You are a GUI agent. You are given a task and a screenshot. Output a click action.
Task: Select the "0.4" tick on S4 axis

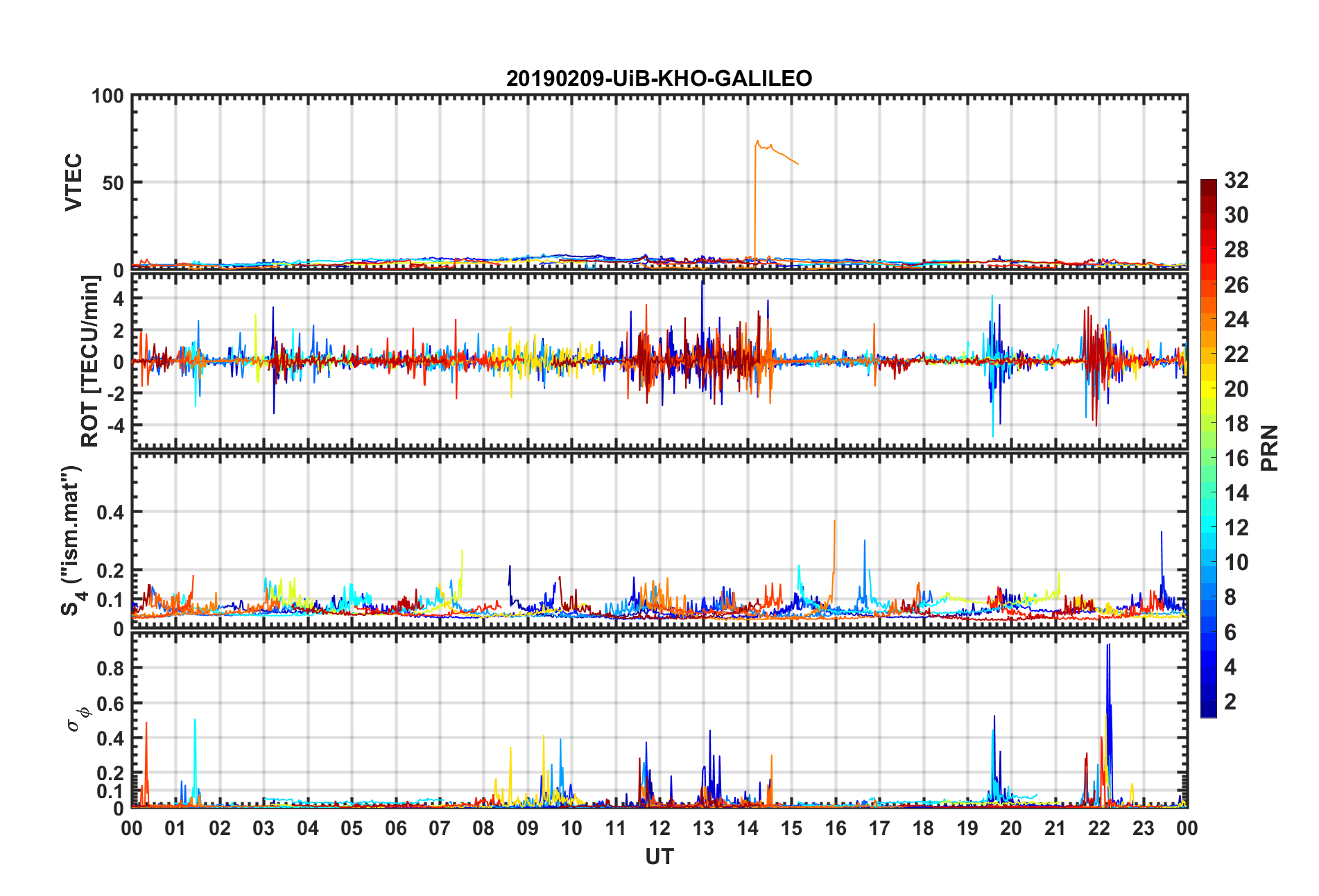110,512
